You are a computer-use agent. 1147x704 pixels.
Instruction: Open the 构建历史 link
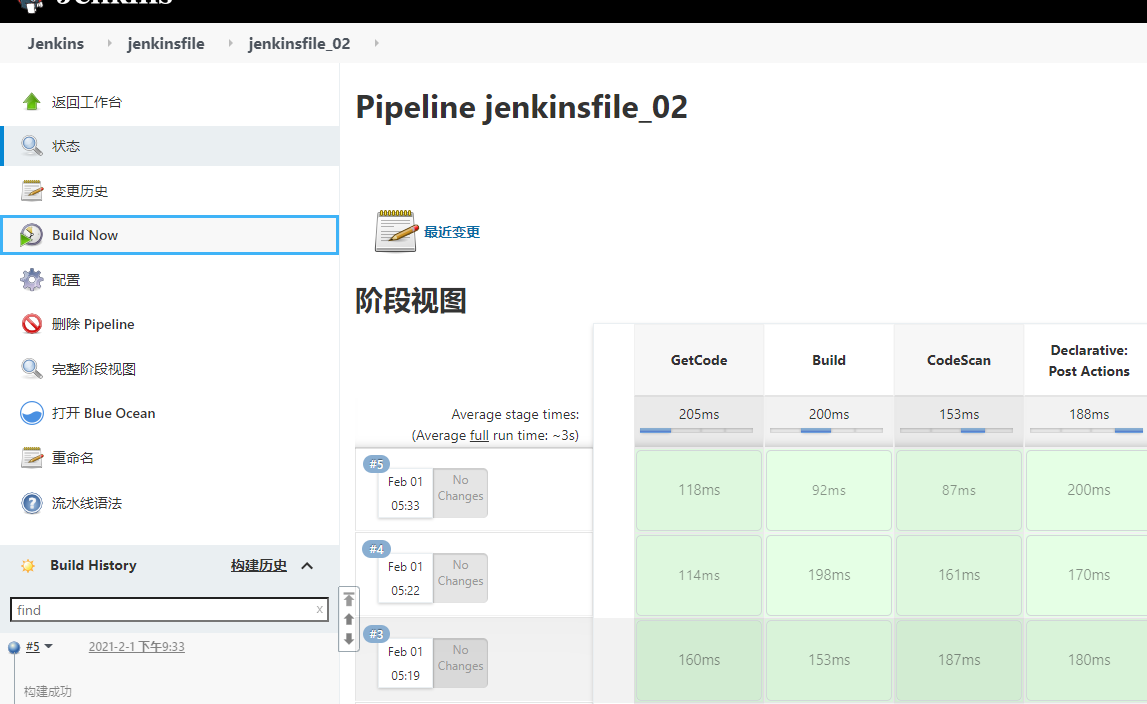click(259, 566)
